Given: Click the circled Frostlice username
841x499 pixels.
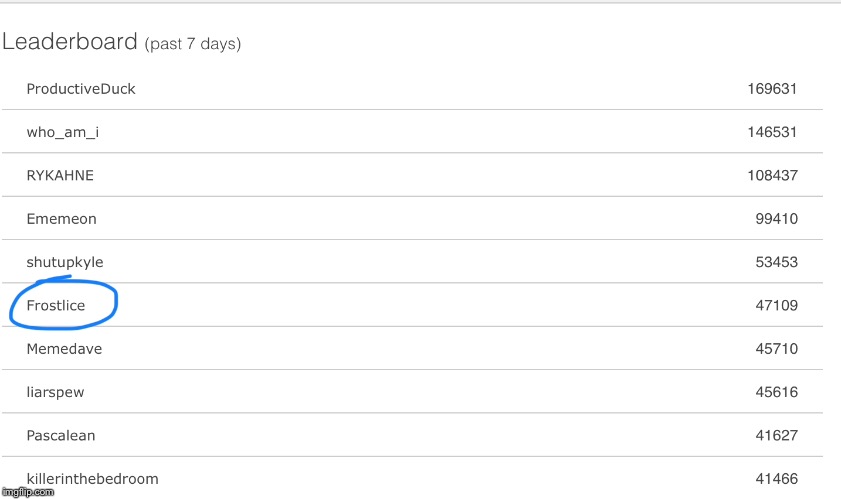Looking at the screenshot, I should [x=56, y=305].
